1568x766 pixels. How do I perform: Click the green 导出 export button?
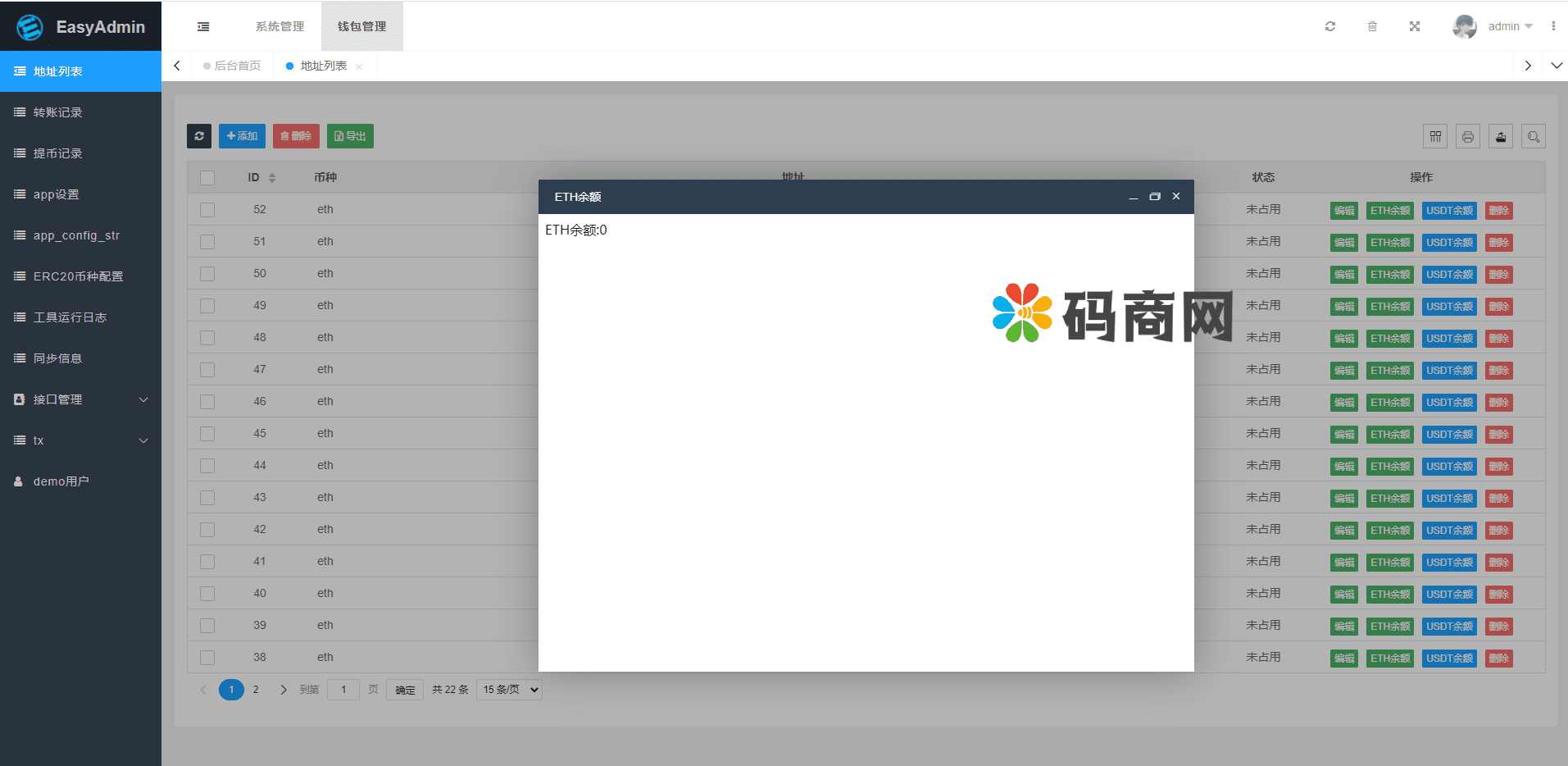[x=350, y=136]
